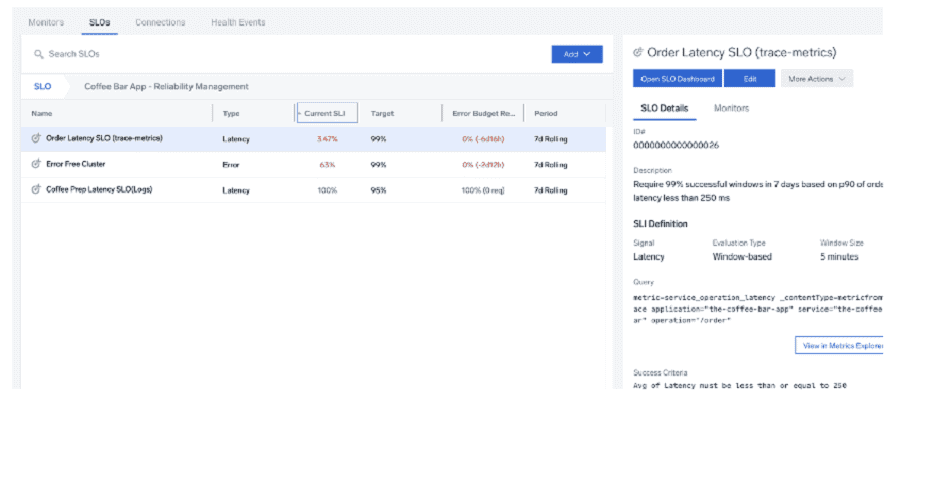
Task: Switch to the Monitors top tab
Action: tap(46, 23)
